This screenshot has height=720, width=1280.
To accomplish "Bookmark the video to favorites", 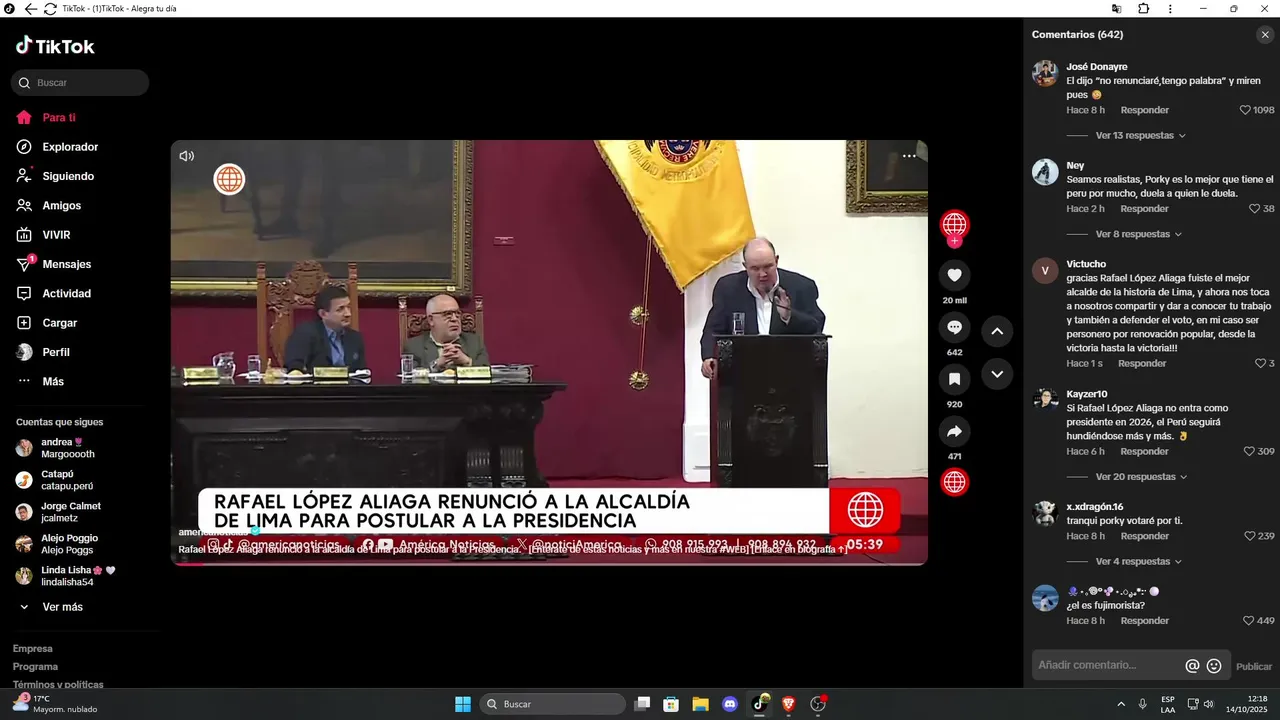I will (x=955, y=379).
